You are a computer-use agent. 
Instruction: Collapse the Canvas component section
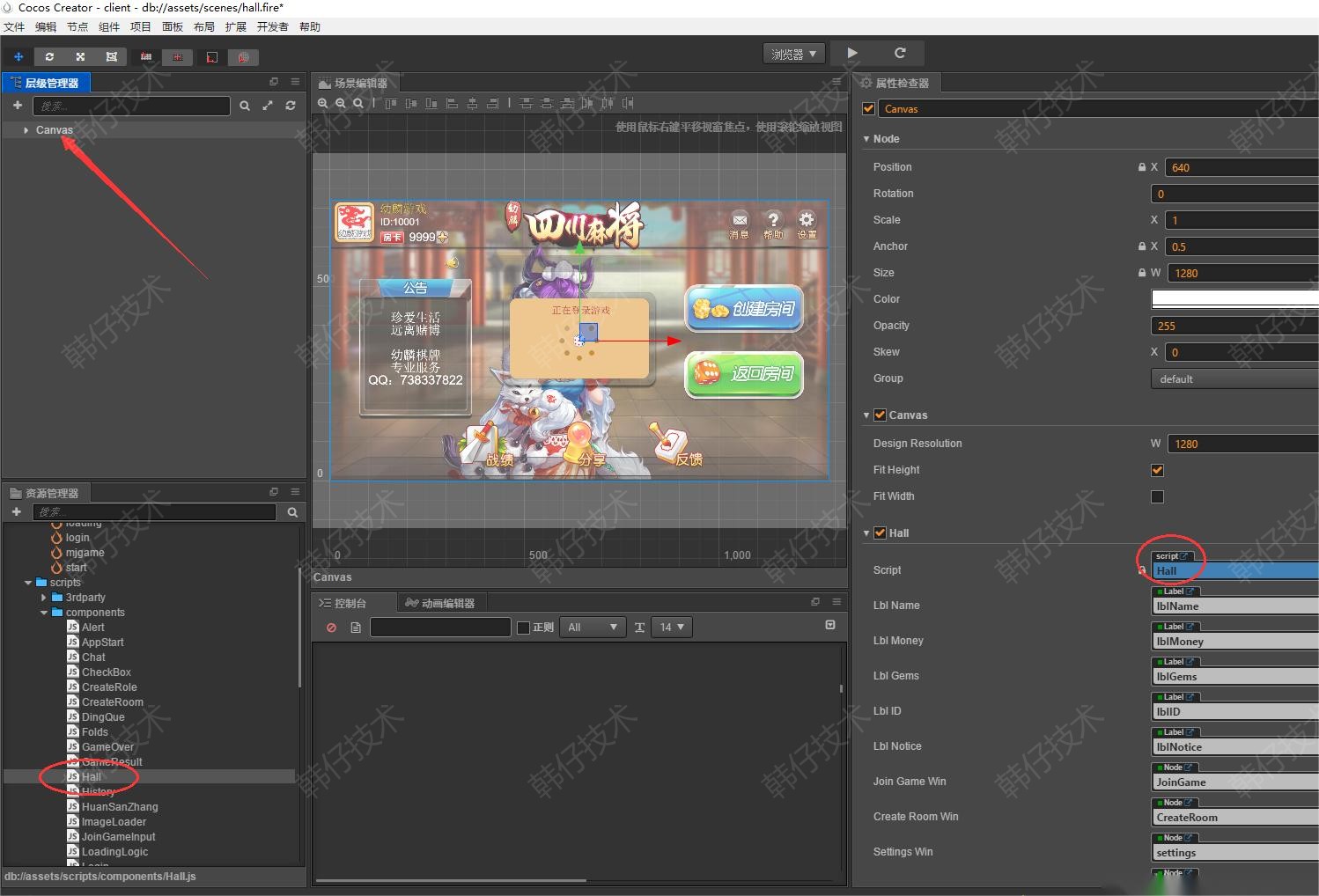coord(866,415)
